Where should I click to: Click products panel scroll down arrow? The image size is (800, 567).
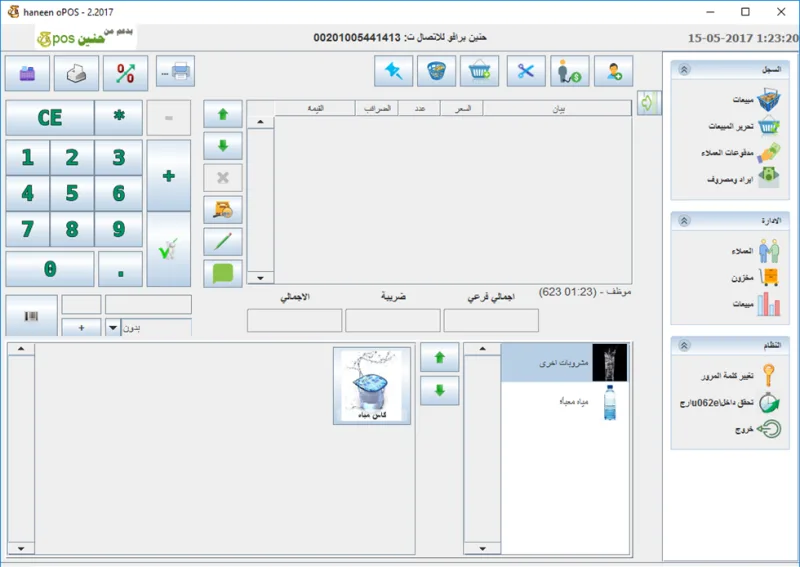pos(21,549)
